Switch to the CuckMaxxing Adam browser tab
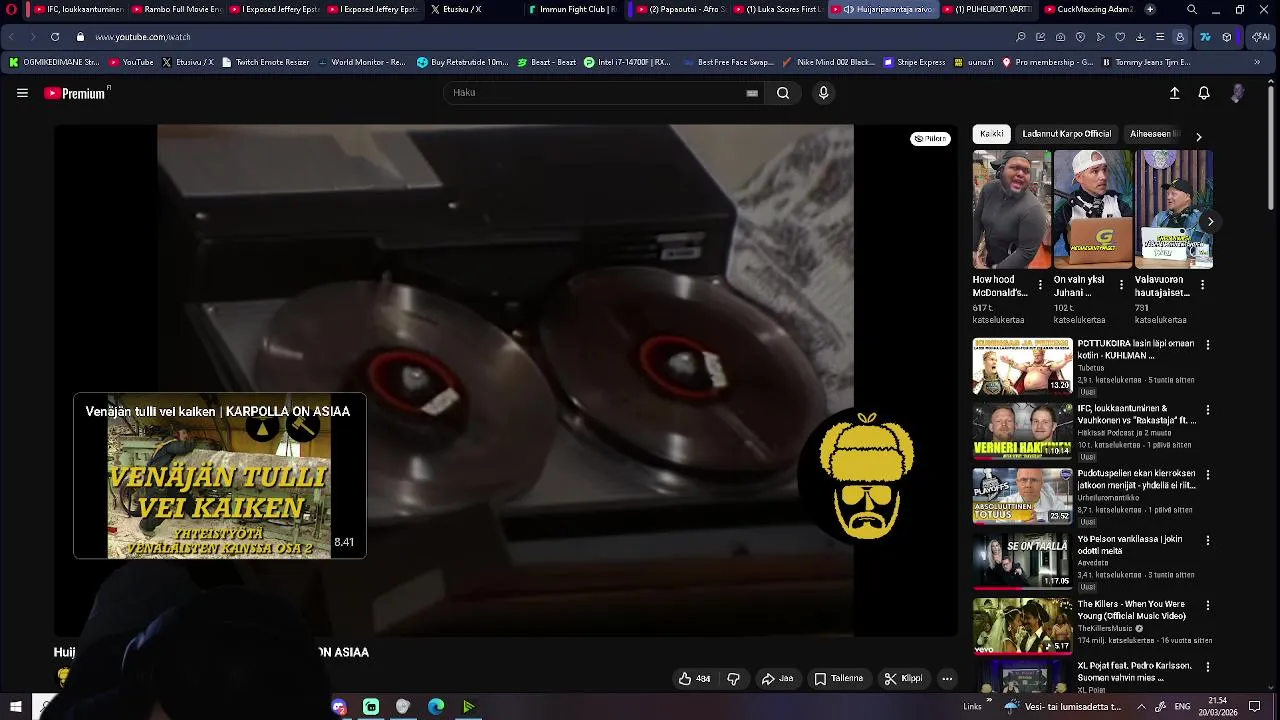 point(1088,9)
